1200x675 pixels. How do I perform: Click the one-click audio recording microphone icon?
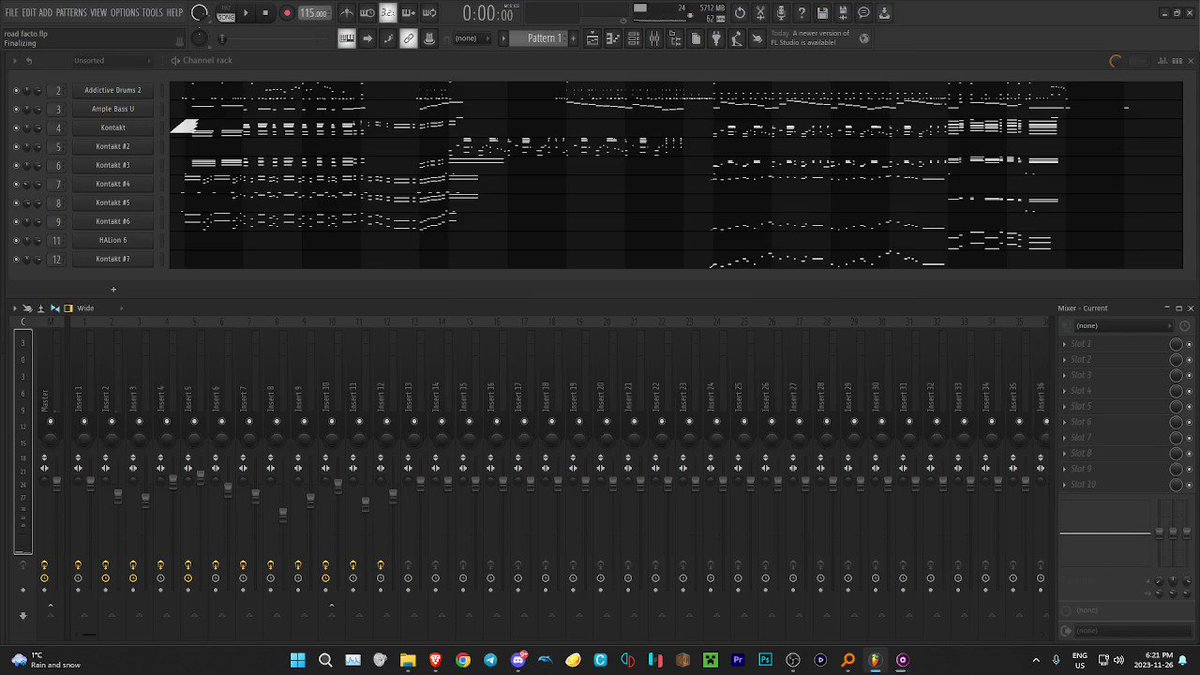pos(781,13)
